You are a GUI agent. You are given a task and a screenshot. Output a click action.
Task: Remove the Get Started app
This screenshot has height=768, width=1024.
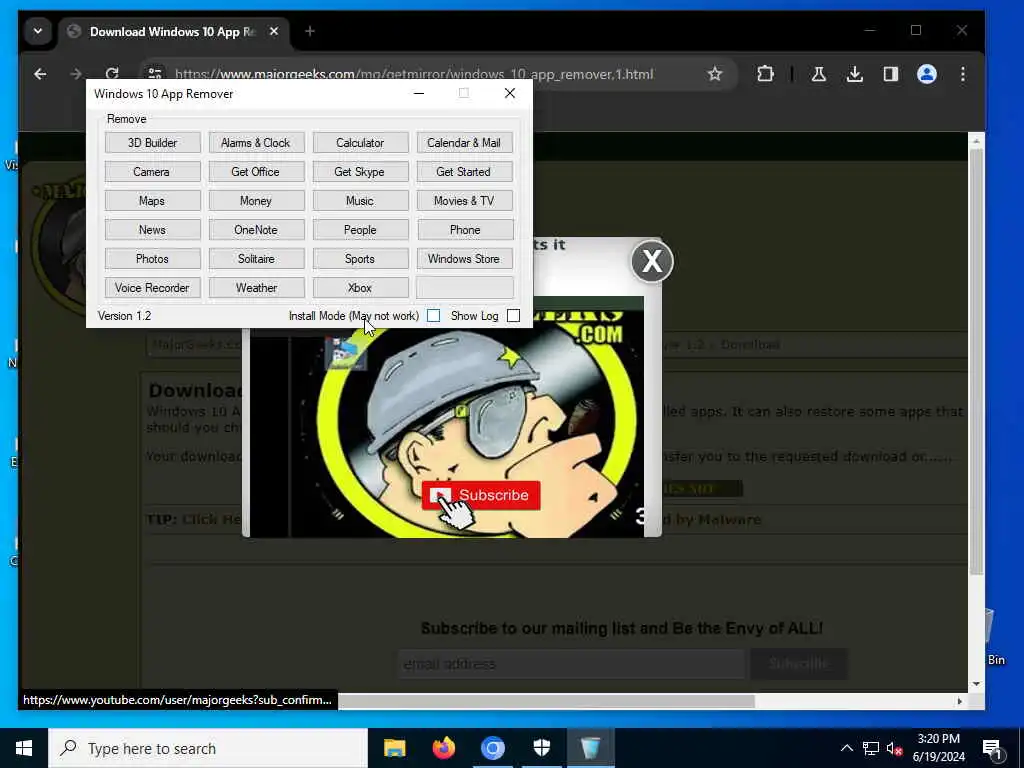(464, 172)
